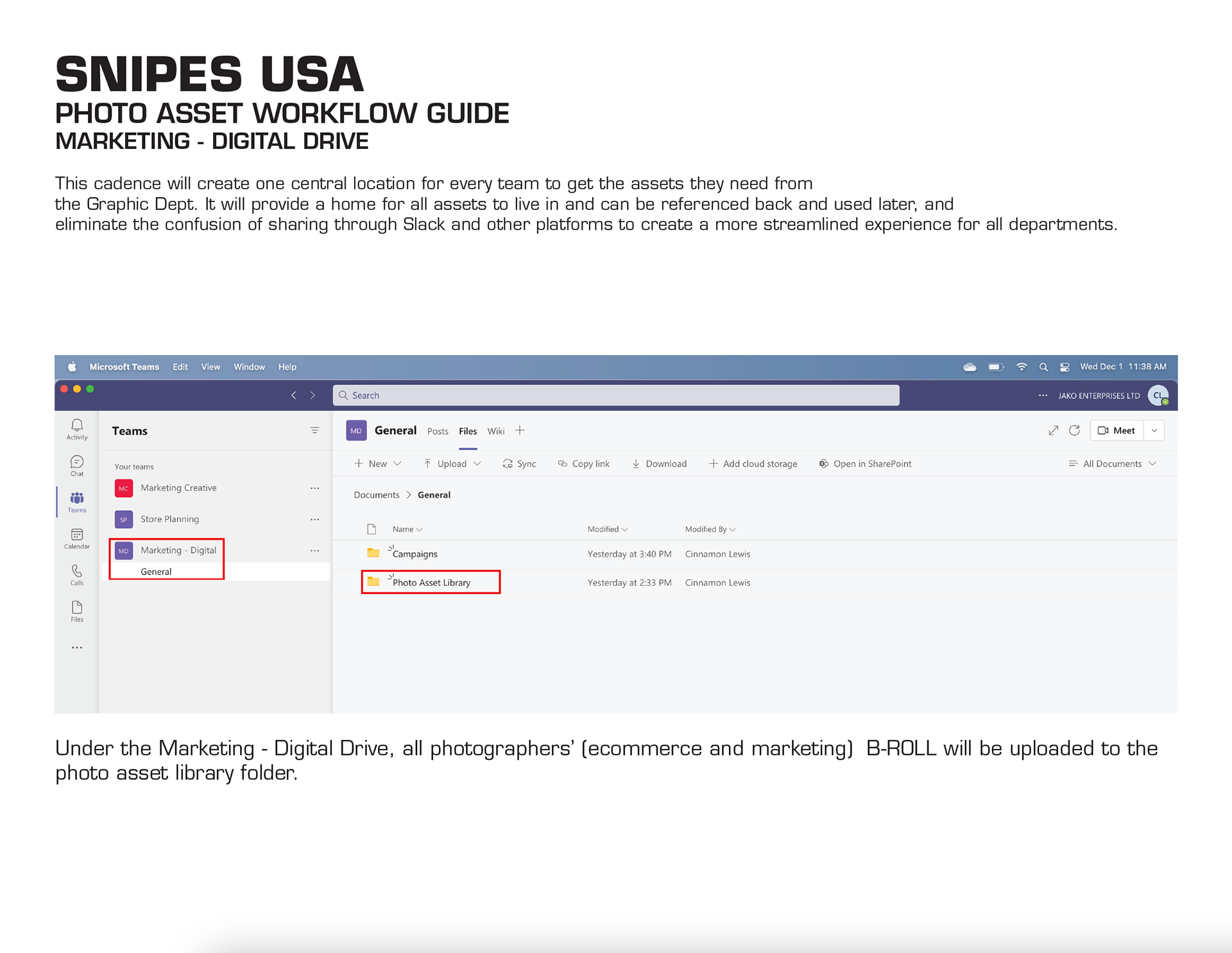
Task: Switch to the Wiki tab
Action: tap(496, 431)
